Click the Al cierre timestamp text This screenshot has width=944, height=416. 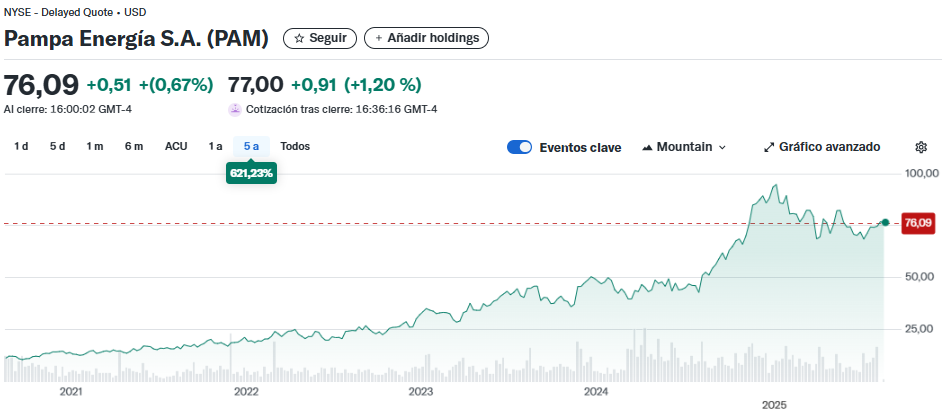click(67, 110)
